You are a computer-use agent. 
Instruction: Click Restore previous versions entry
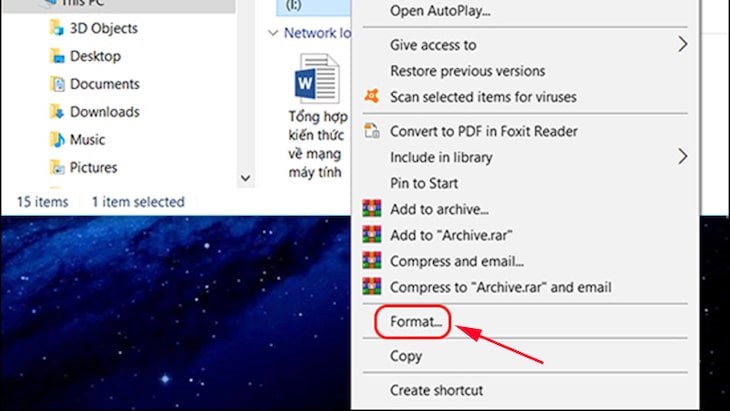tap(467, 71)
